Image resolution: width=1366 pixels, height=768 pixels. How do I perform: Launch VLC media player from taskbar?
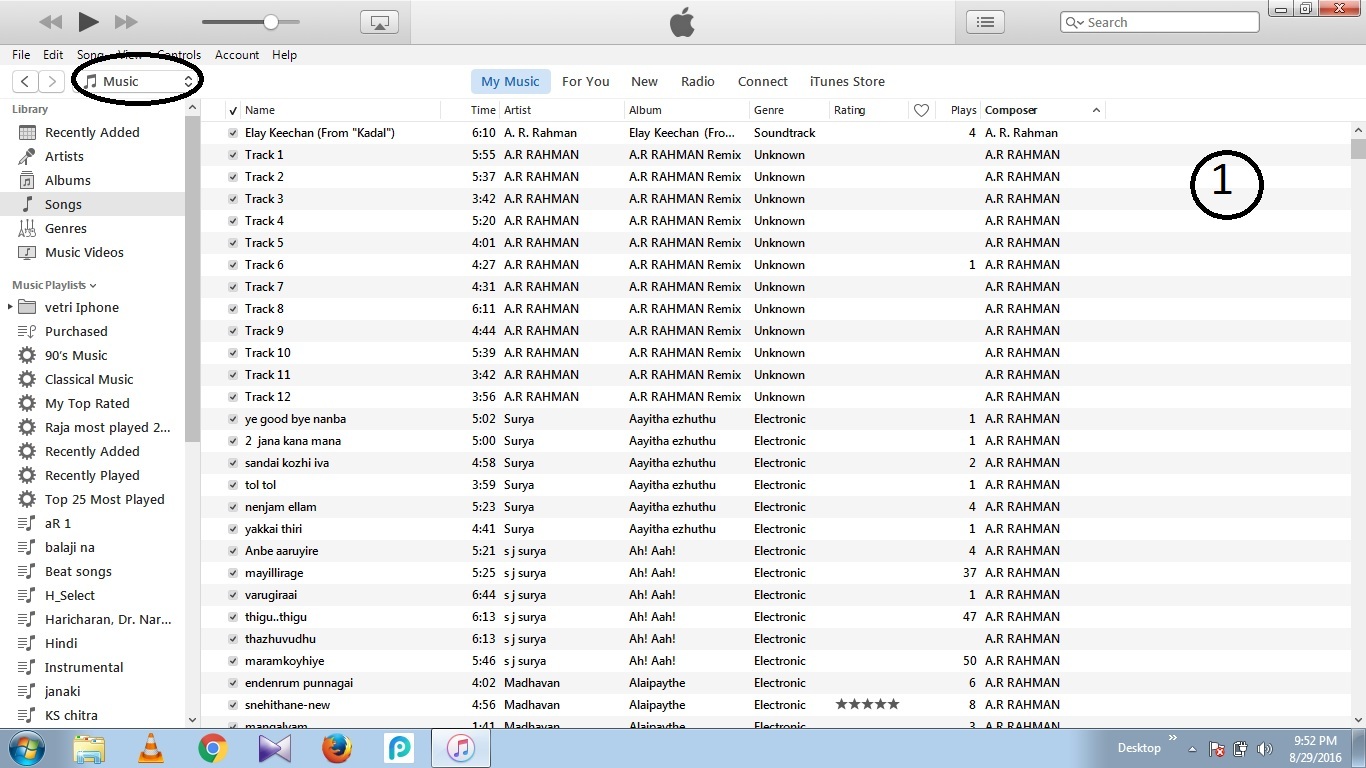[151, 748]
